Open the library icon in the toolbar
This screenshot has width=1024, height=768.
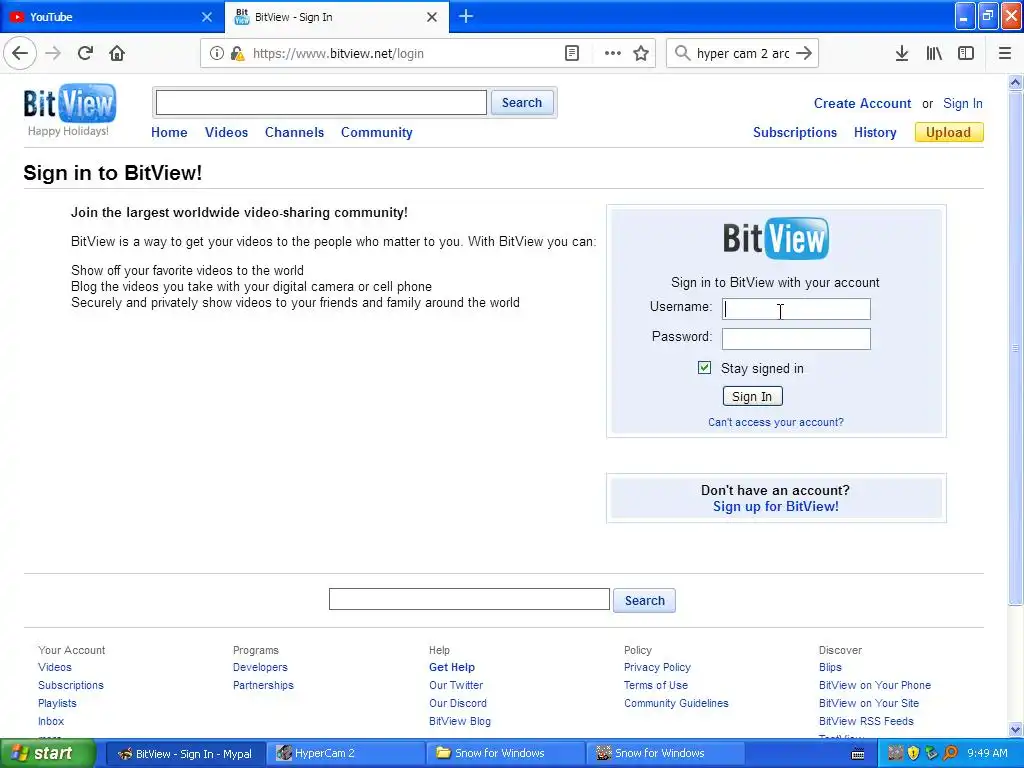coord(934,54)
